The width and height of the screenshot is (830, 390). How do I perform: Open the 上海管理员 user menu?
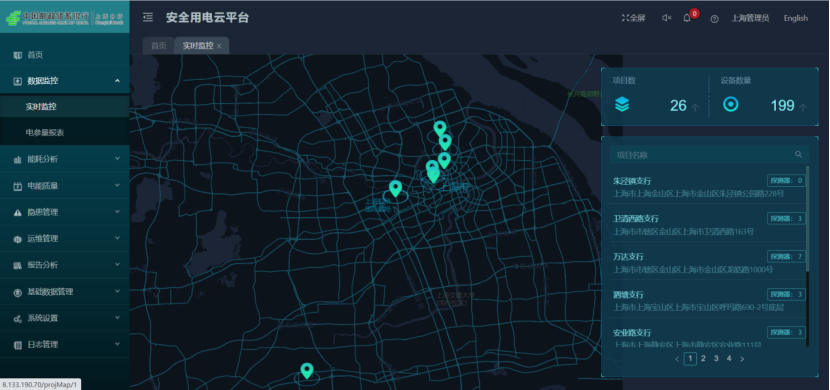750,18
